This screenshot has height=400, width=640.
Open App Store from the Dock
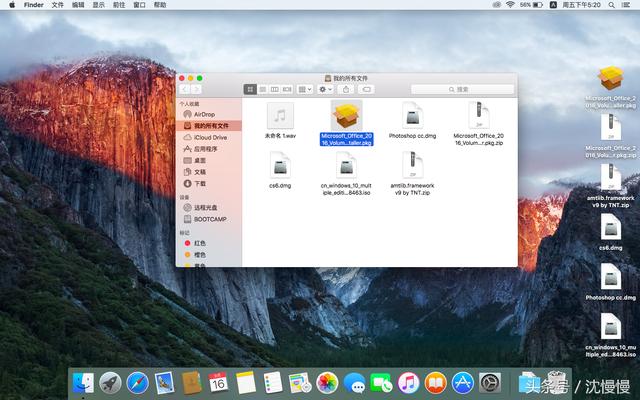point(462,383)
